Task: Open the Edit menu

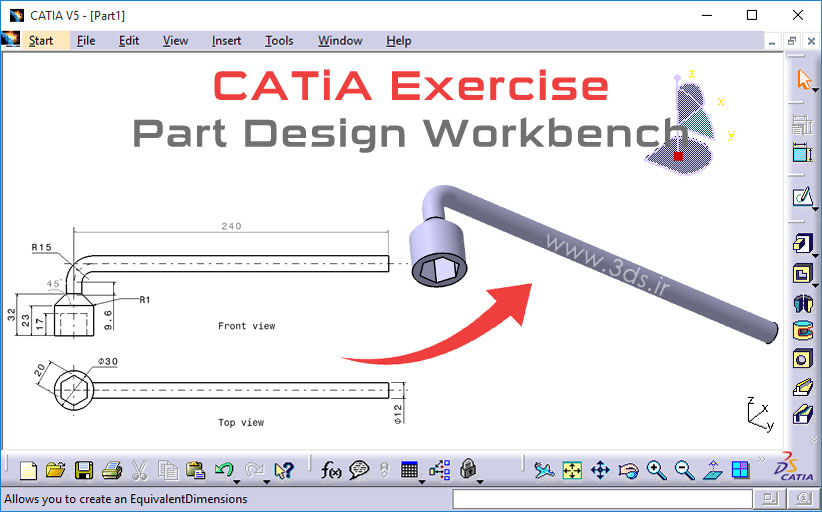Action: pos(129,41)
